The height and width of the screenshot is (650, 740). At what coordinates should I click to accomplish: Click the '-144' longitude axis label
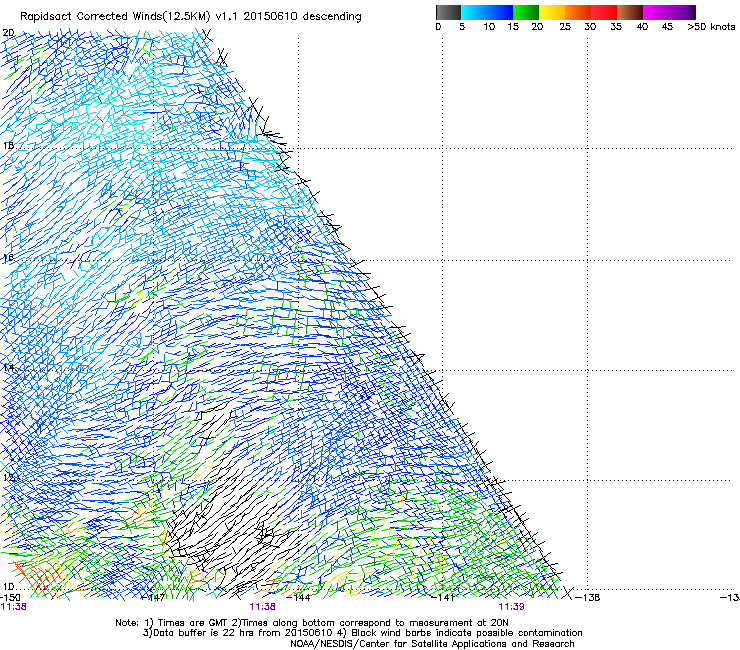299,598
